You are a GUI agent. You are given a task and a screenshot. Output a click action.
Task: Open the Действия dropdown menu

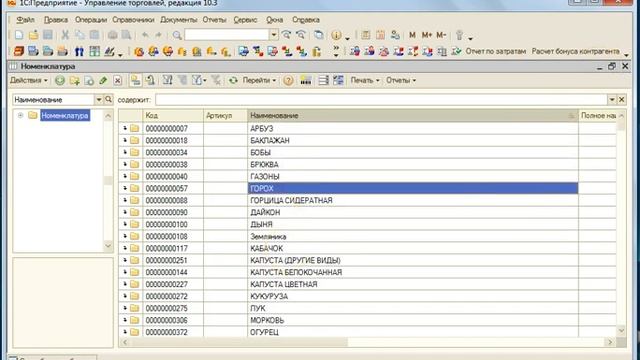pyautogui.click(x=29, y=80)
